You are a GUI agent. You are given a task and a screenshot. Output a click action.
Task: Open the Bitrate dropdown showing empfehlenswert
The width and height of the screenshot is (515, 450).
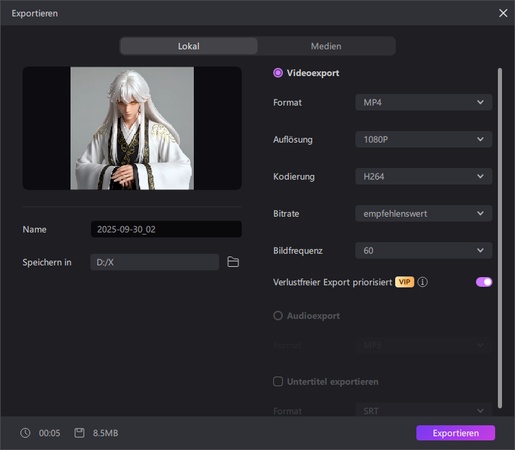click(x=423, y=213)
